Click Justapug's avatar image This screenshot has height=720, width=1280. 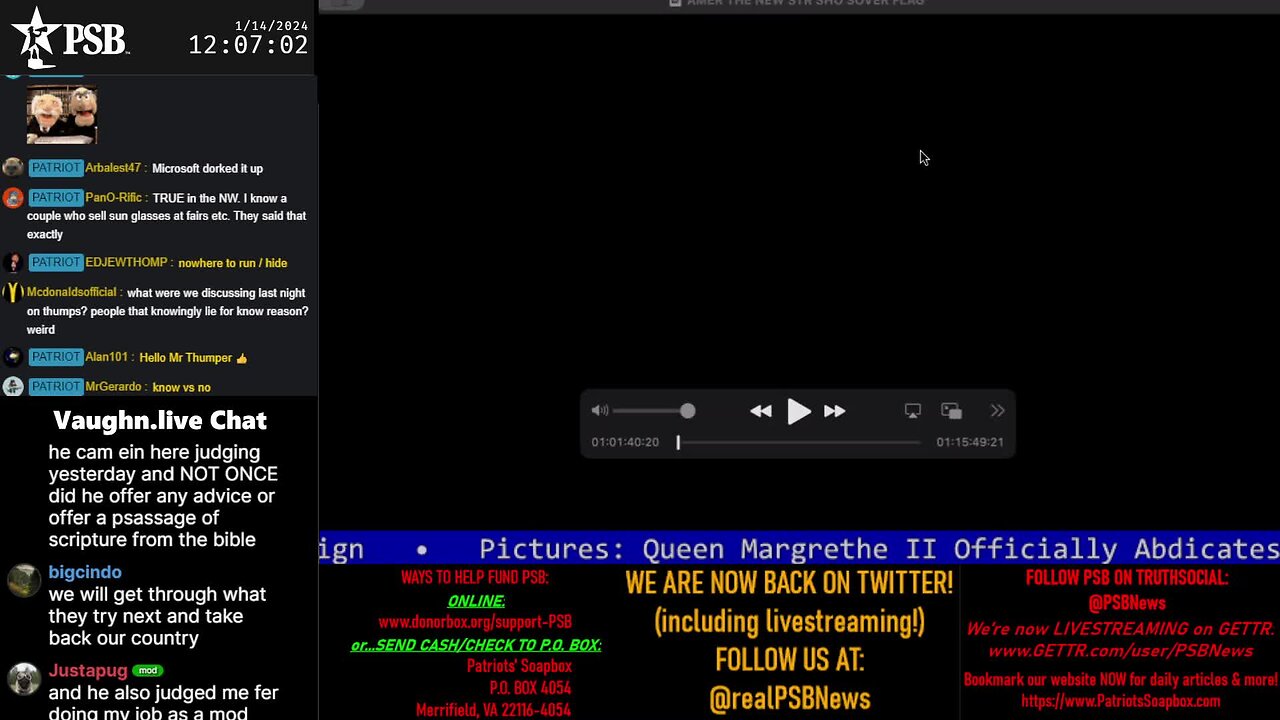click(24, 678)
